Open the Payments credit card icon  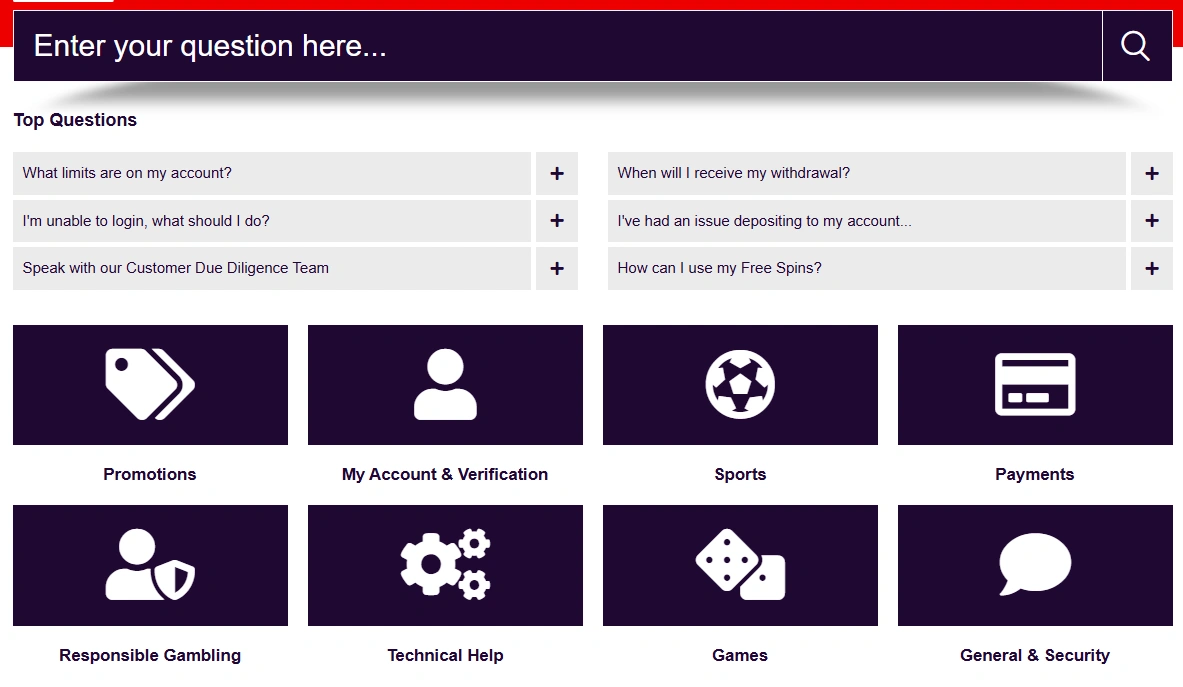pyautogui.click(x=1035, y=385)
